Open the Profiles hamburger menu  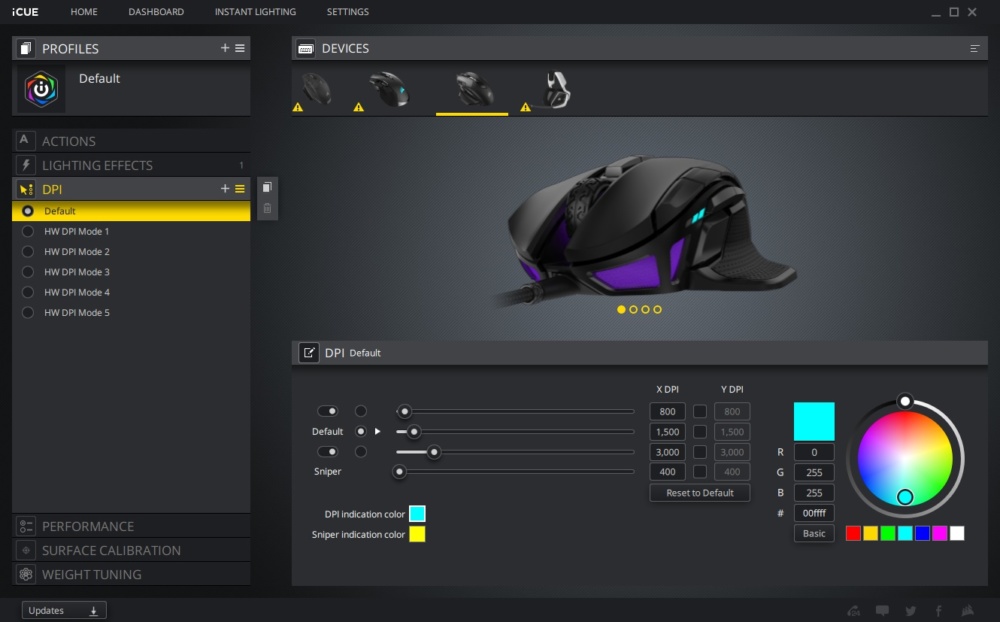(240, 48)
